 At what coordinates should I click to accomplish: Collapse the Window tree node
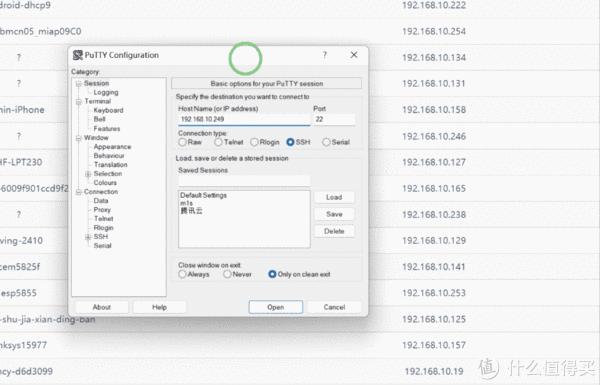[x=78, y=138]
